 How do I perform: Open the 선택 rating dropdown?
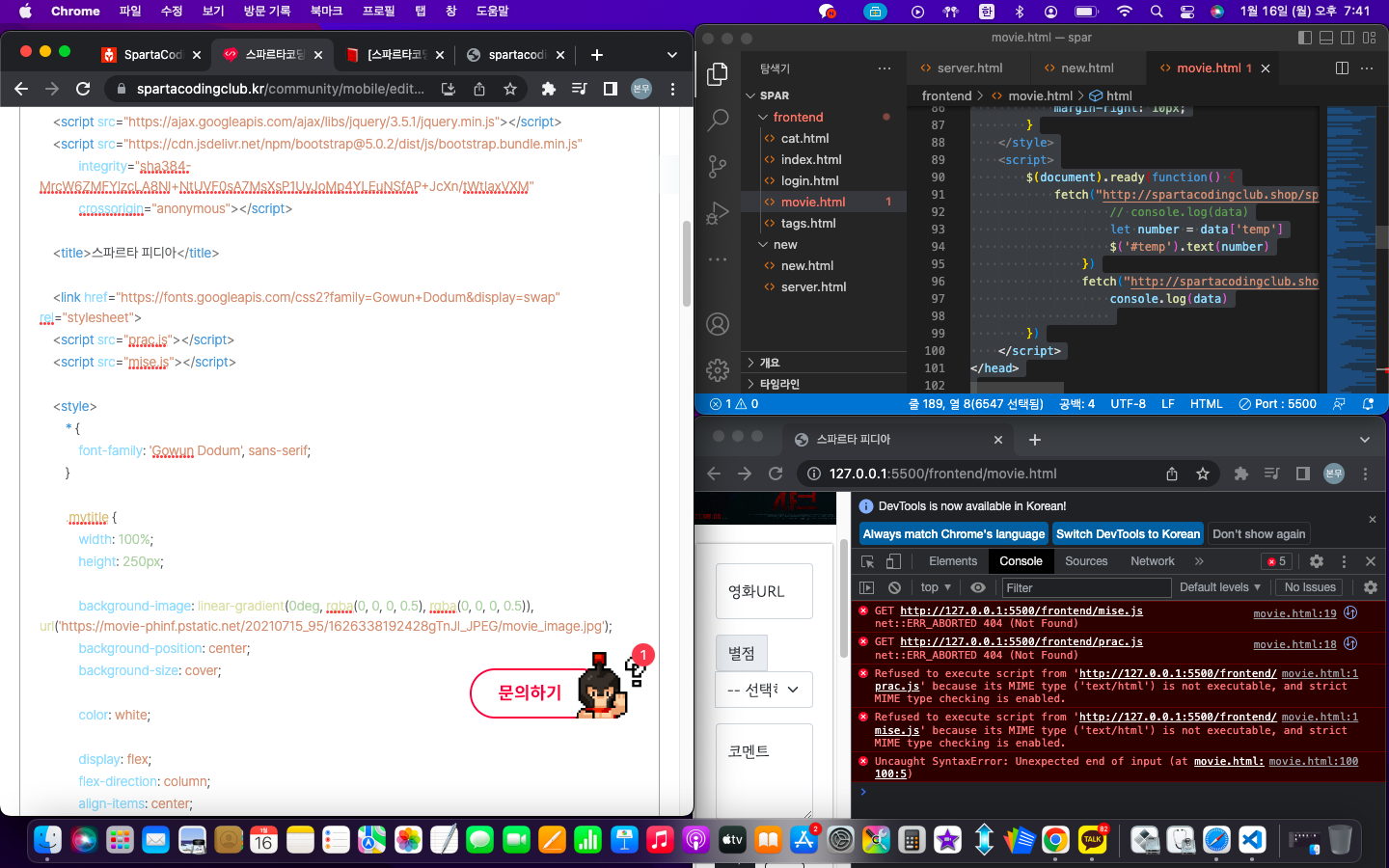click(x=764, y=690)
